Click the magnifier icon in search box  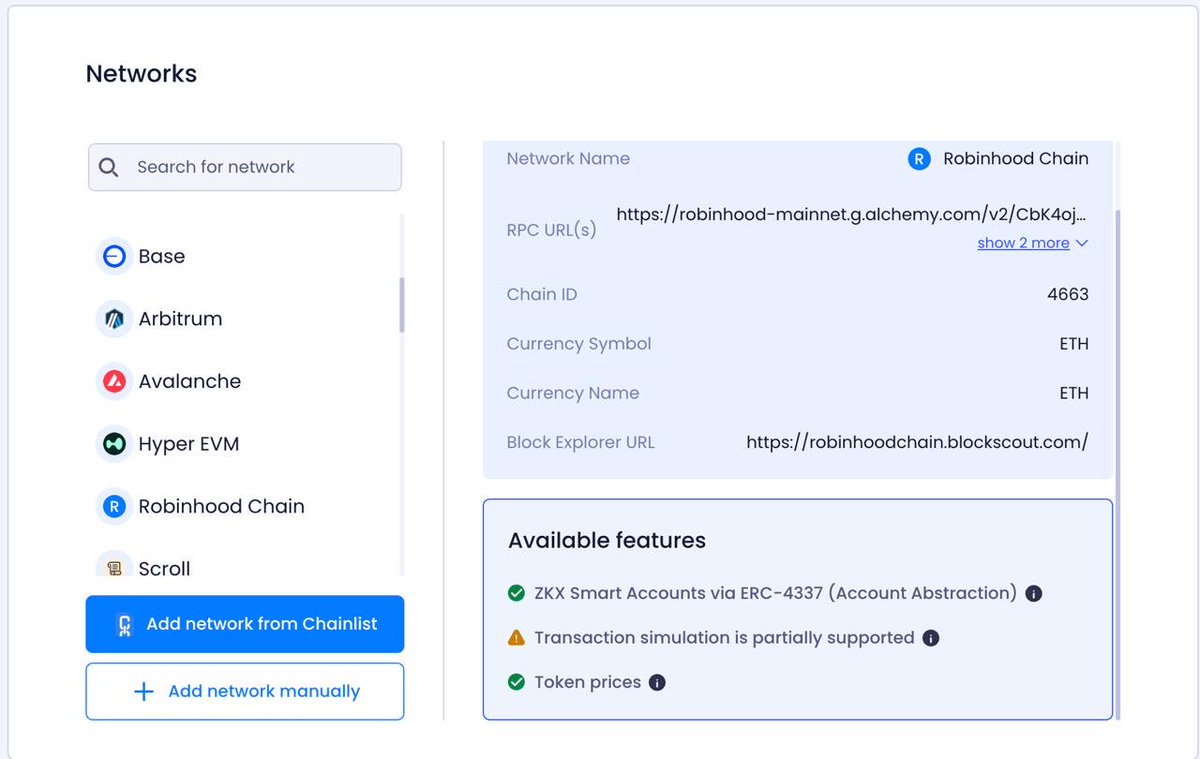click(109, 167)
